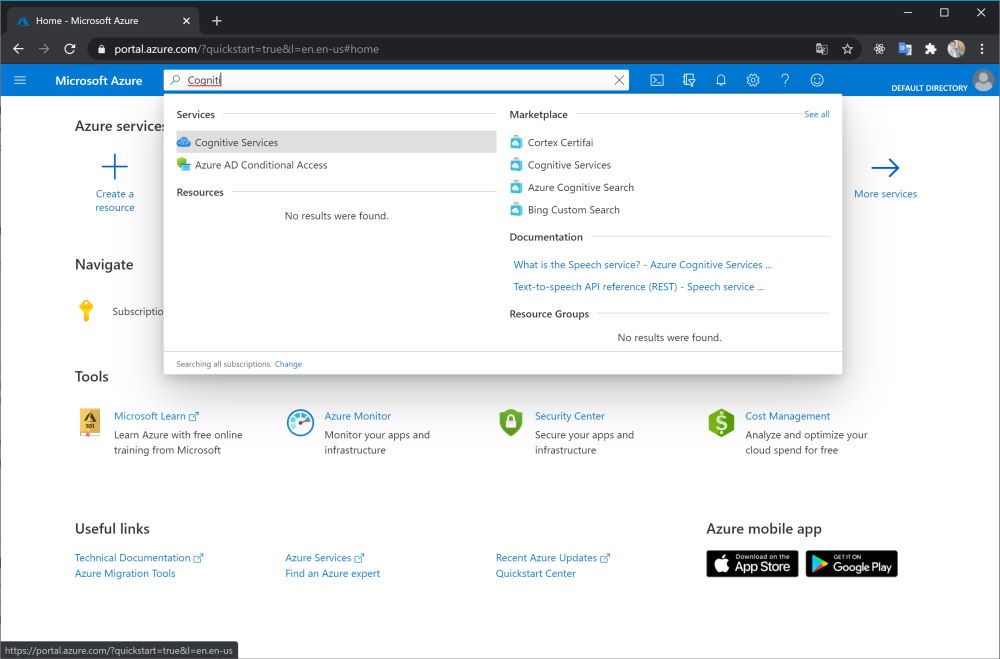
Task: Click the React DevTools extension icon
Action: point(879,49)
